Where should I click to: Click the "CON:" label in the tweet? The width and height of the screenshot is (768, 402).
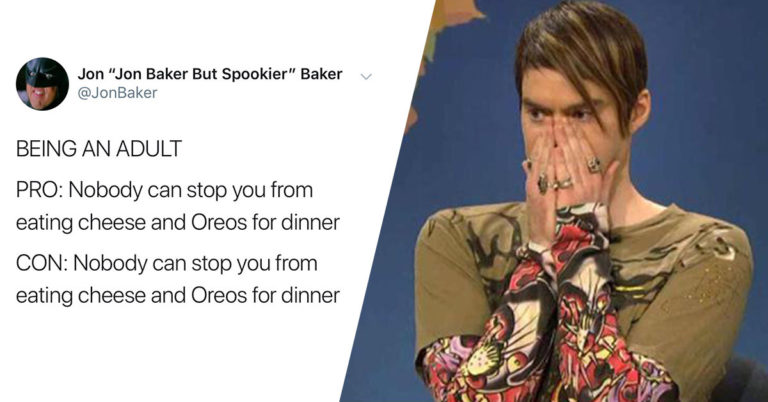39,268
